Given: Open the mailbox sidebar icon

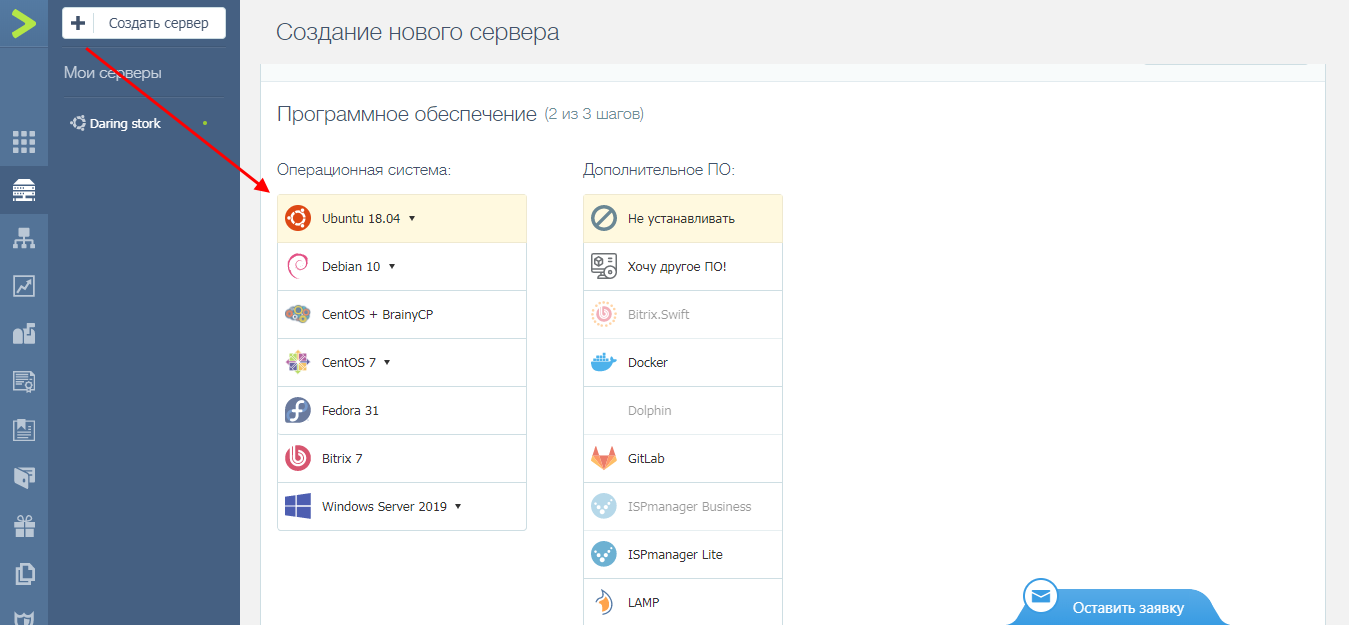Looking at the screenshot, I should pos(24,334).
